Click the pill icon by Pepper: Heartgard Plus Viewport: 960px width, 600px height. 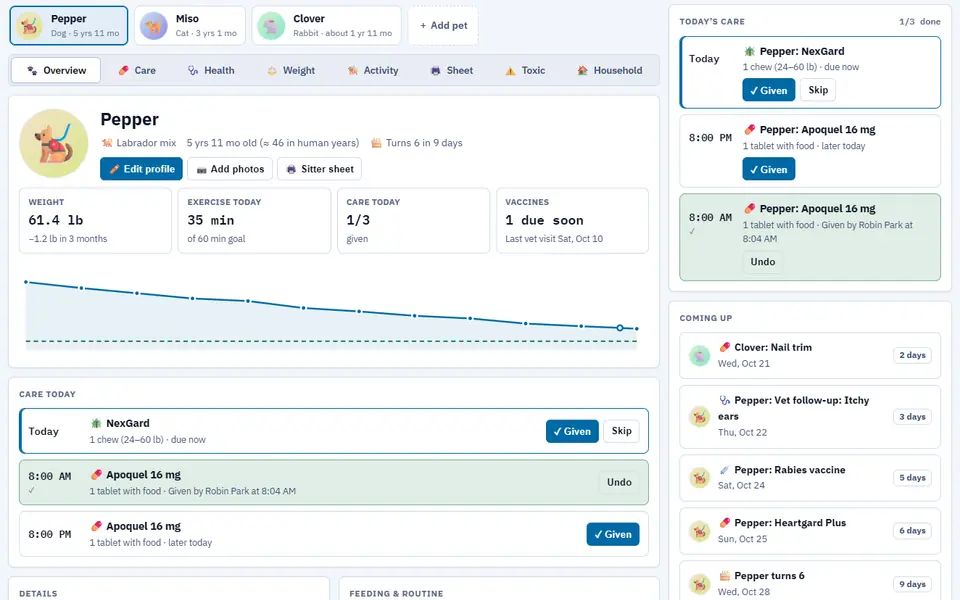tap(724, 522)
